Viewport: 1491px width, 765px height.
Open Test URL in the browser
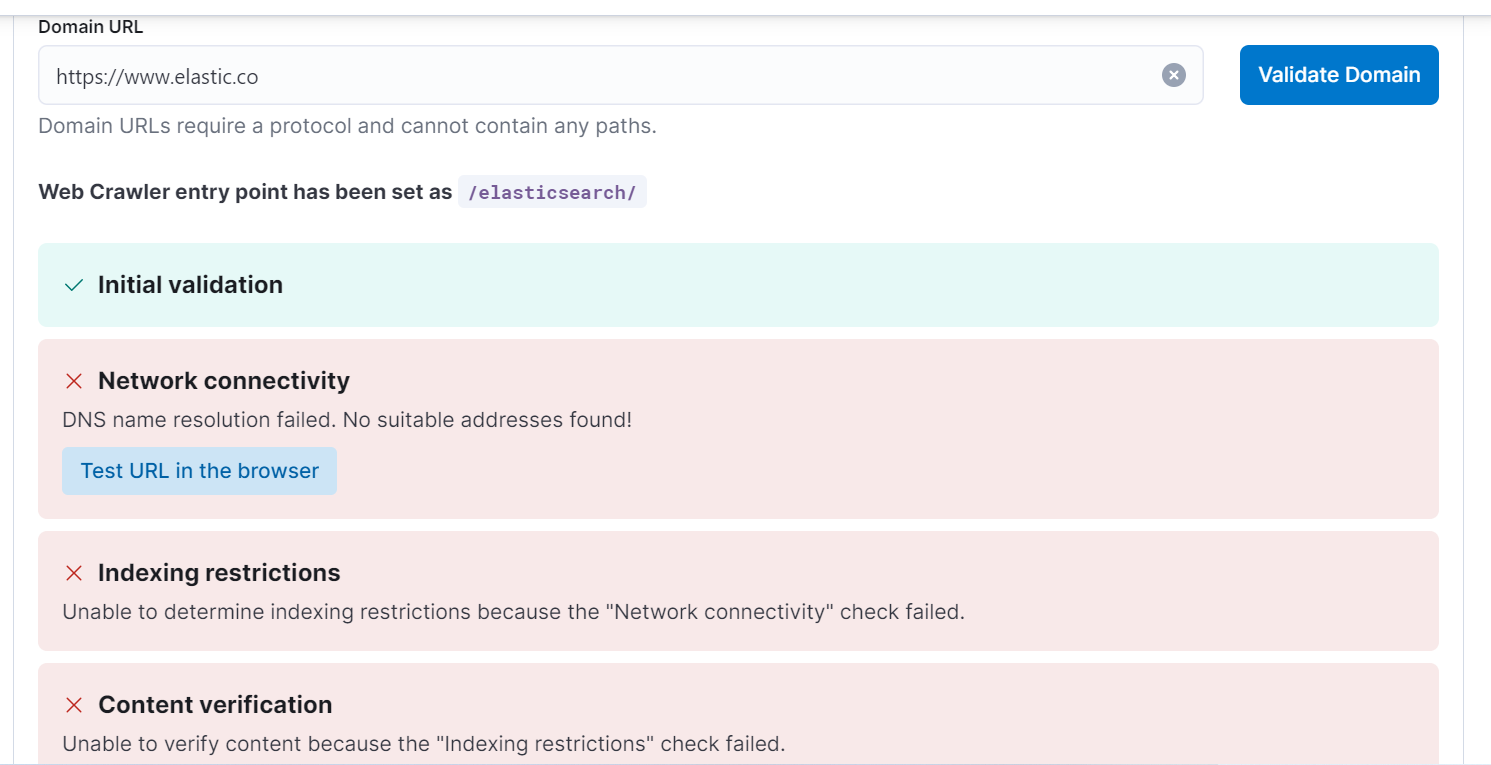[199, 471]
